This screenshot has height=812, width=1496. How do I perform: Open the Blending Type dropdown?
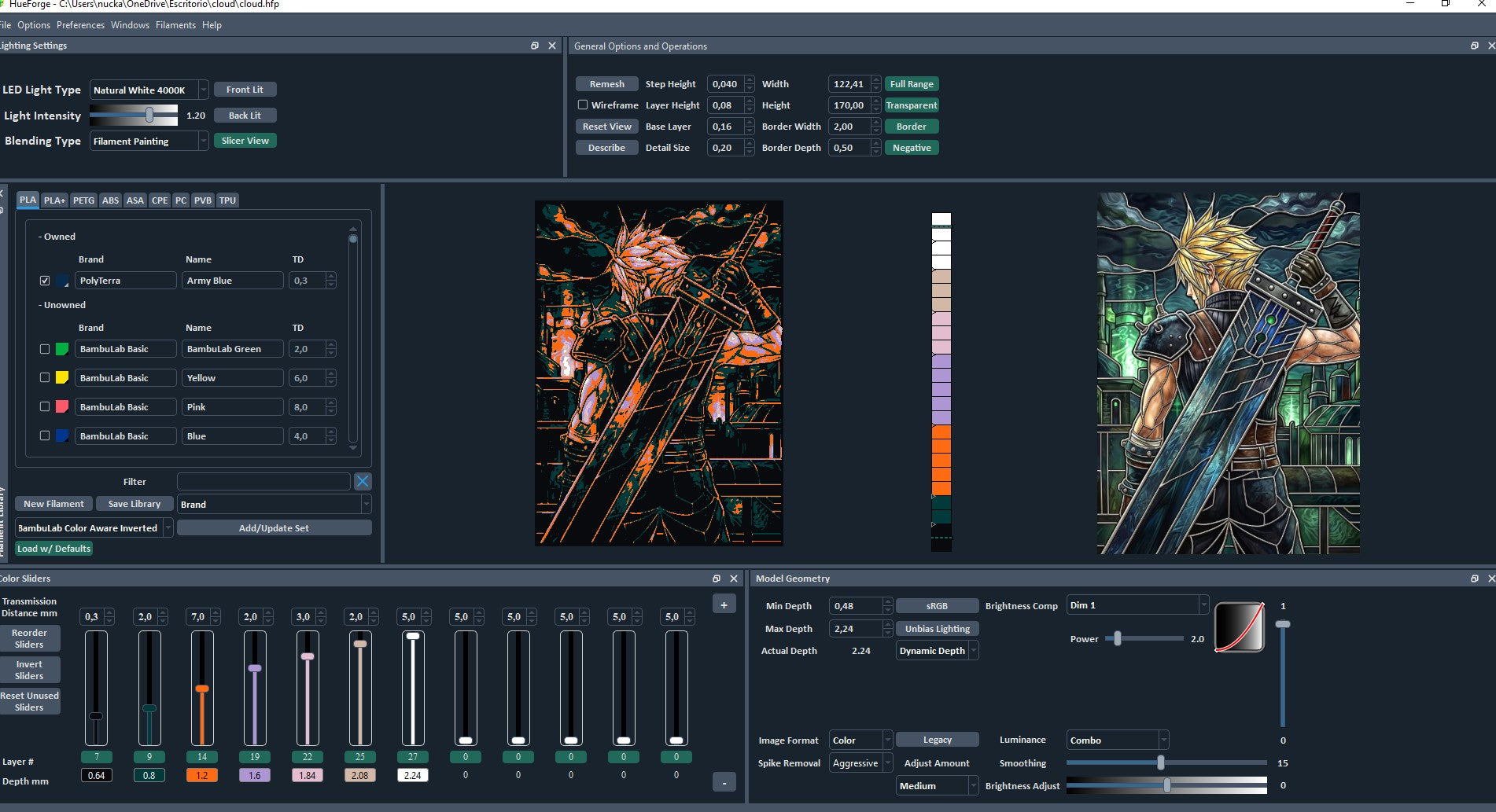point(149,141)
